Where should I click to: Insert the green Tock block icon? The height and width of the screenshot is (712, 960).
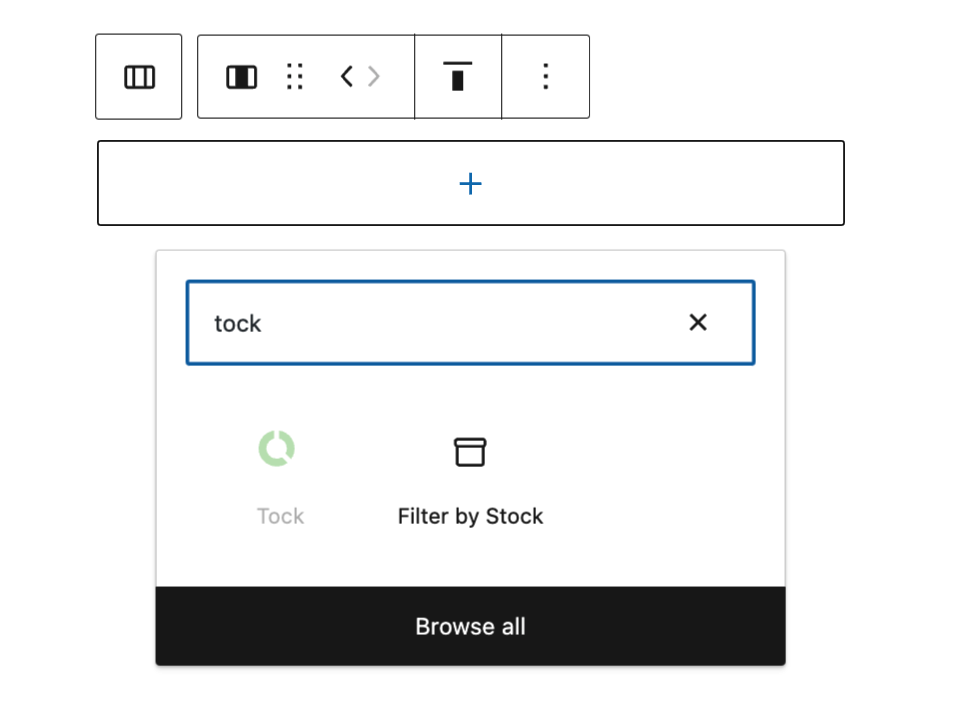277,449
